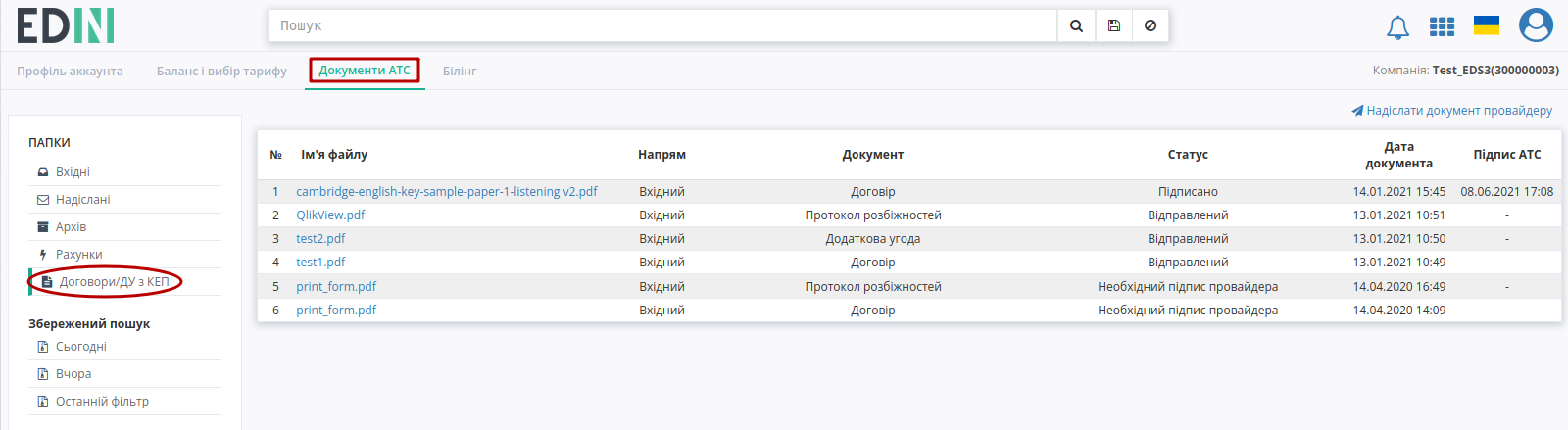Switch language via Ukrainian flag

(1487, 25)
